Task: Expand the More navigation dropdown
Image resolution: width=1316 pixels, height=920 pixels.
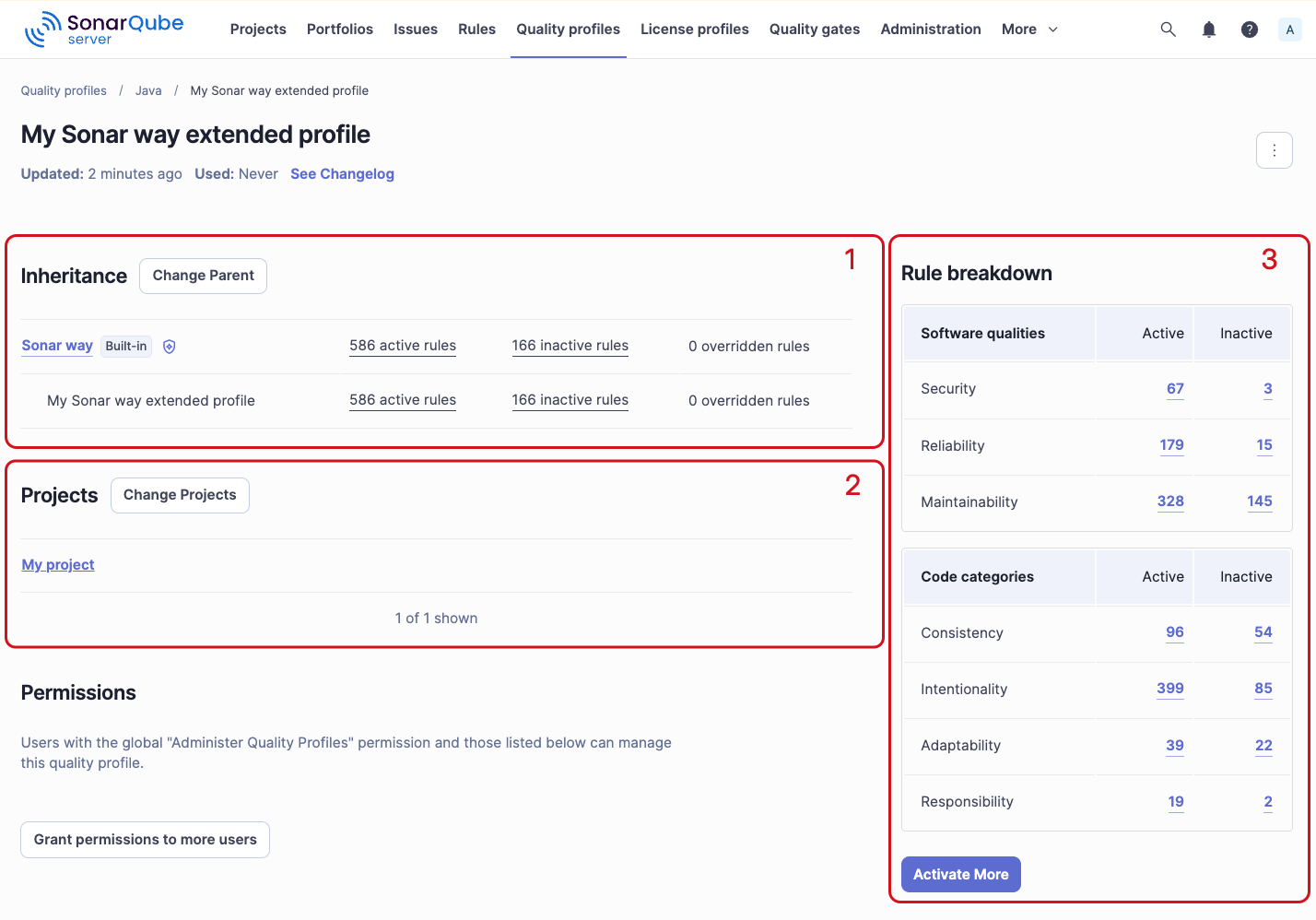Action: (1029, 29)
